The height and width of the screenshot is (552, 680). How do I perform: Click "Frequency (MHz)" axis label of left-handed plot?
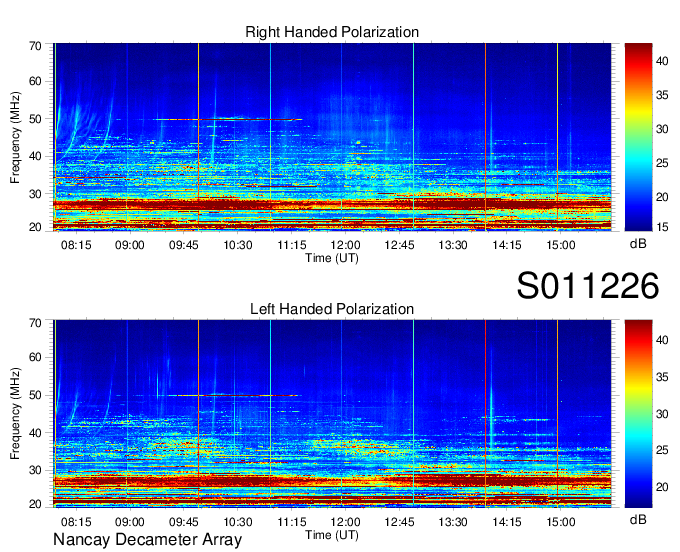[x=15, y=414]
